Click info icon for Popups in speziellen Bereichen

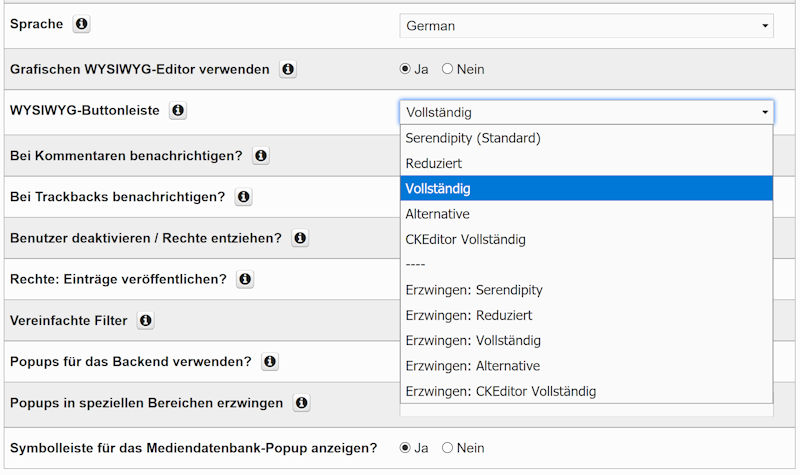[x=301, y=403]
